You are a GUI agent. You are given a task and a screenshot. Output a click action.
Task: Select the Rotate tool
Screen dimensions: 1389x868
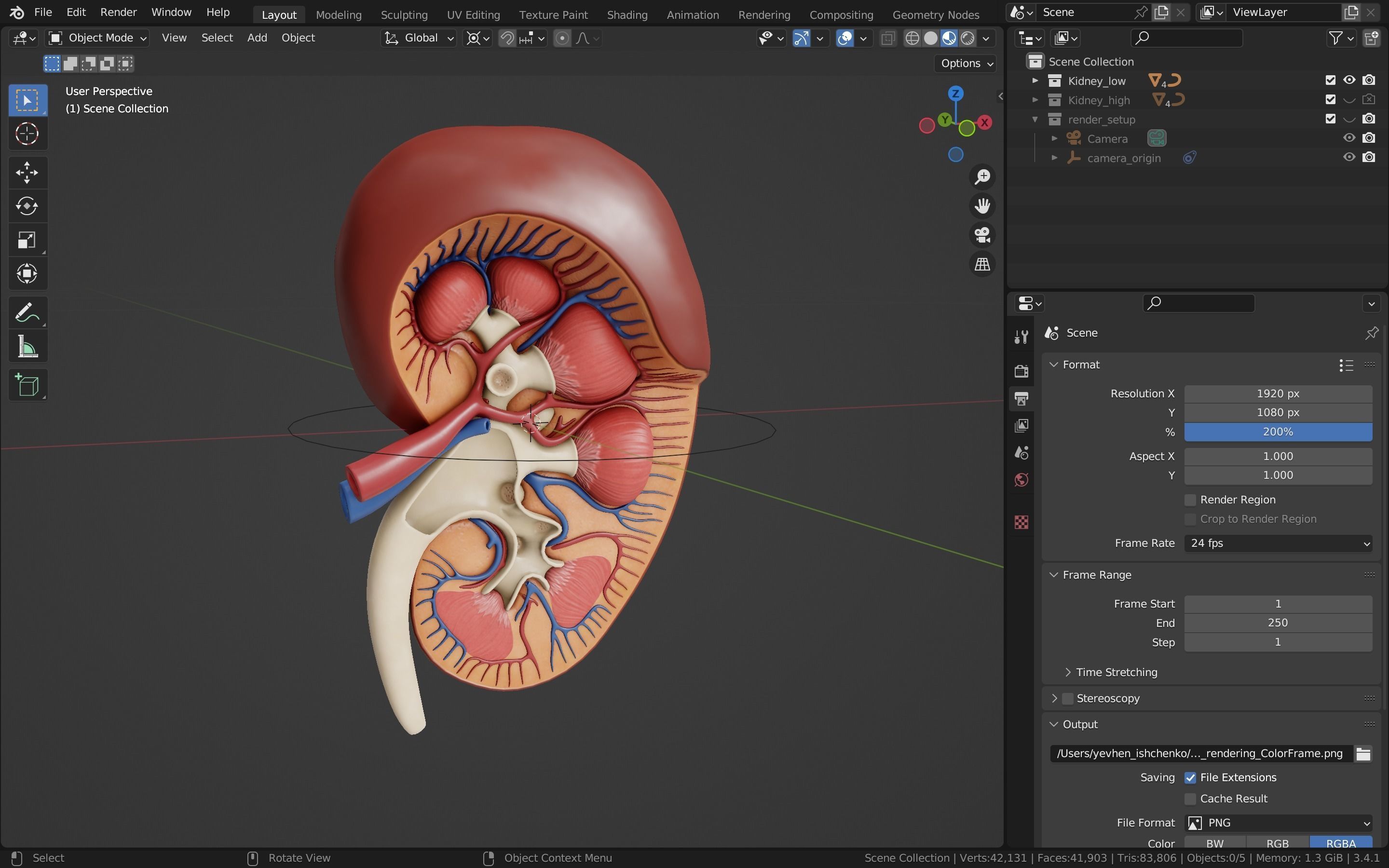[x=27, y=206]
